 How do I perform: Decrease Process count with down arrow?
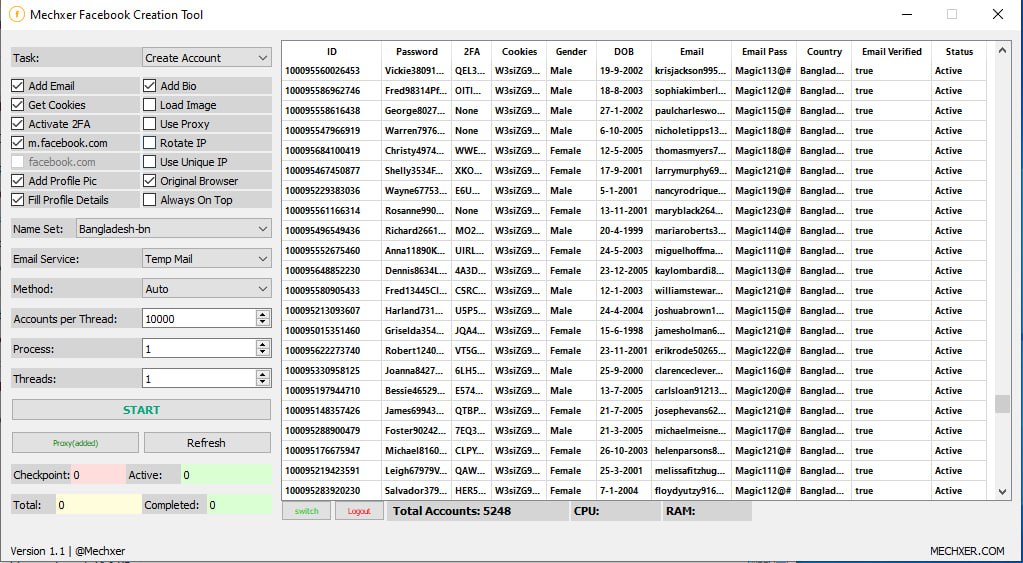[x=263, y=353]
